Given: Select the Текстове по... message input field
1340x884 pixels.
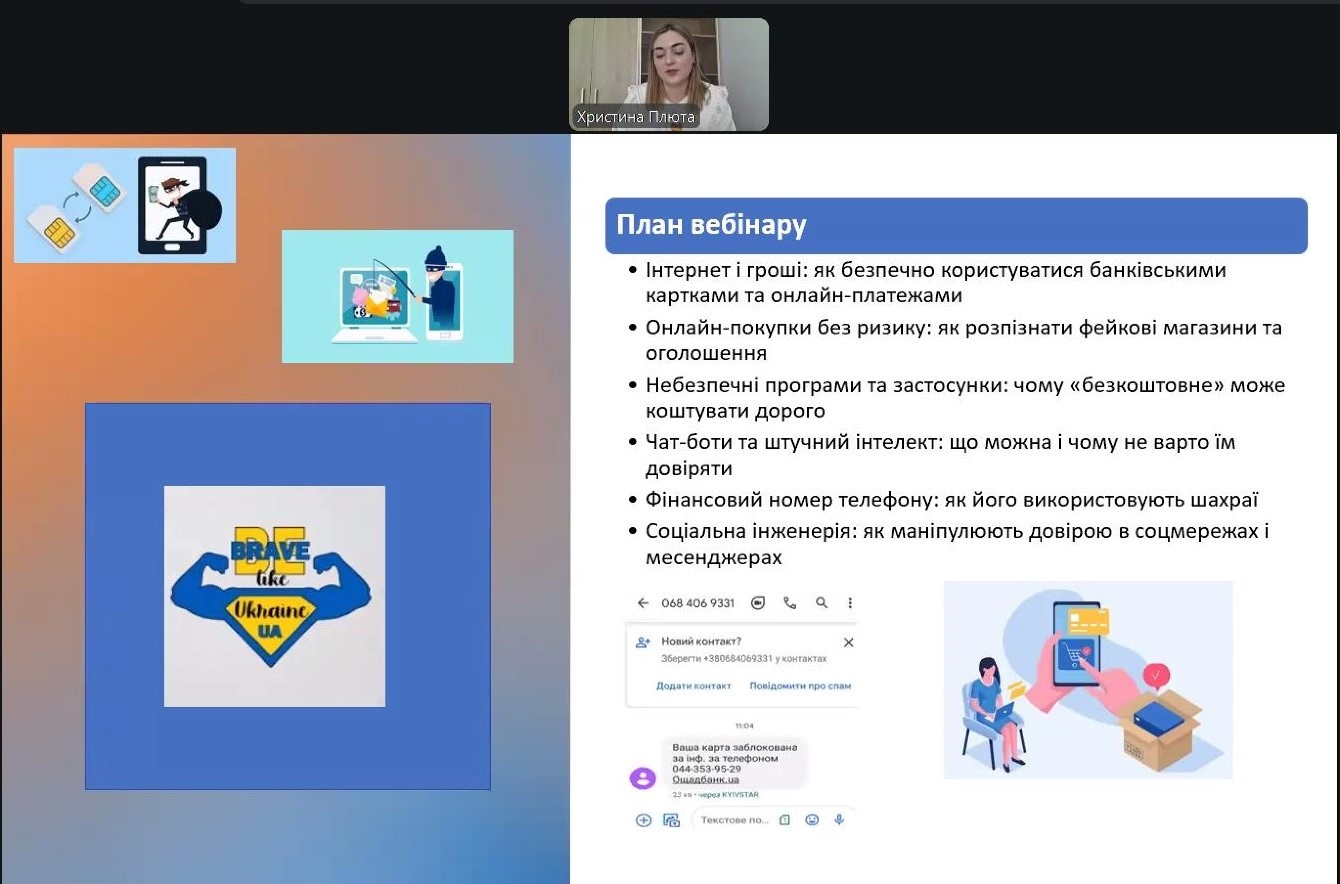Looking at the screenshot, I should coord(736,820).
